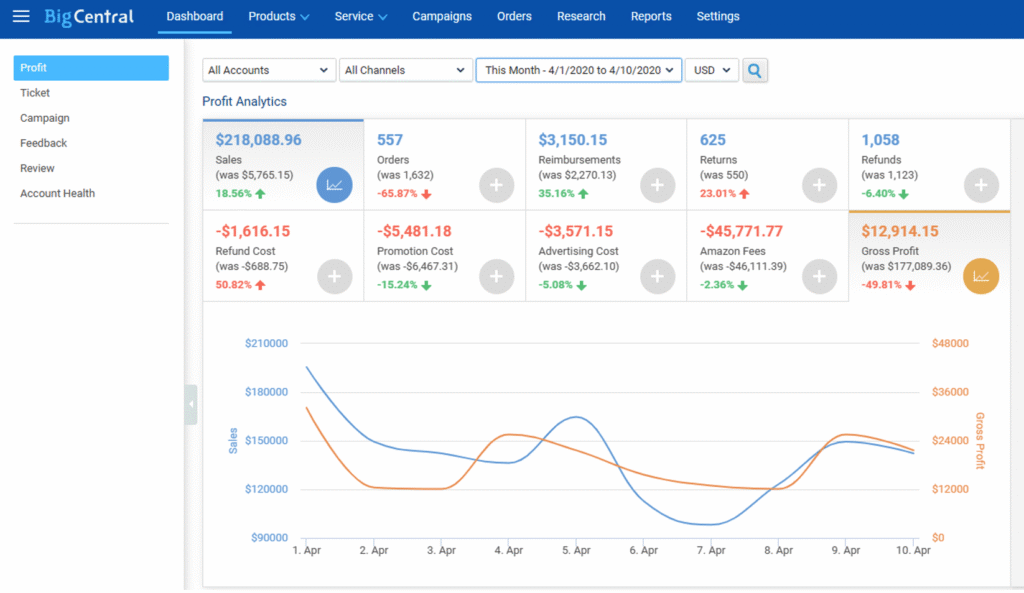This screenshot has width=1024, height=593.
Task: Add Advertising Cost to the chart
Action: (x=657, y=277)
